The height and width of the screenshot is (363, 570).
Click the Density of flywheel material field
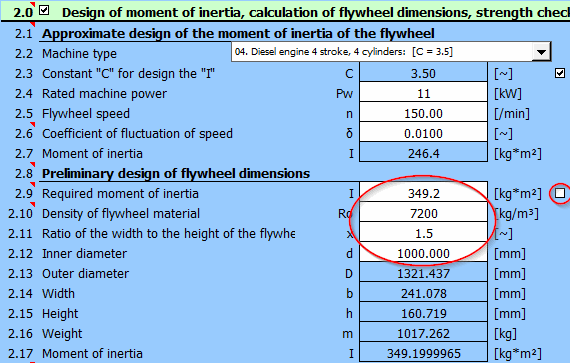tap(424, 214)
